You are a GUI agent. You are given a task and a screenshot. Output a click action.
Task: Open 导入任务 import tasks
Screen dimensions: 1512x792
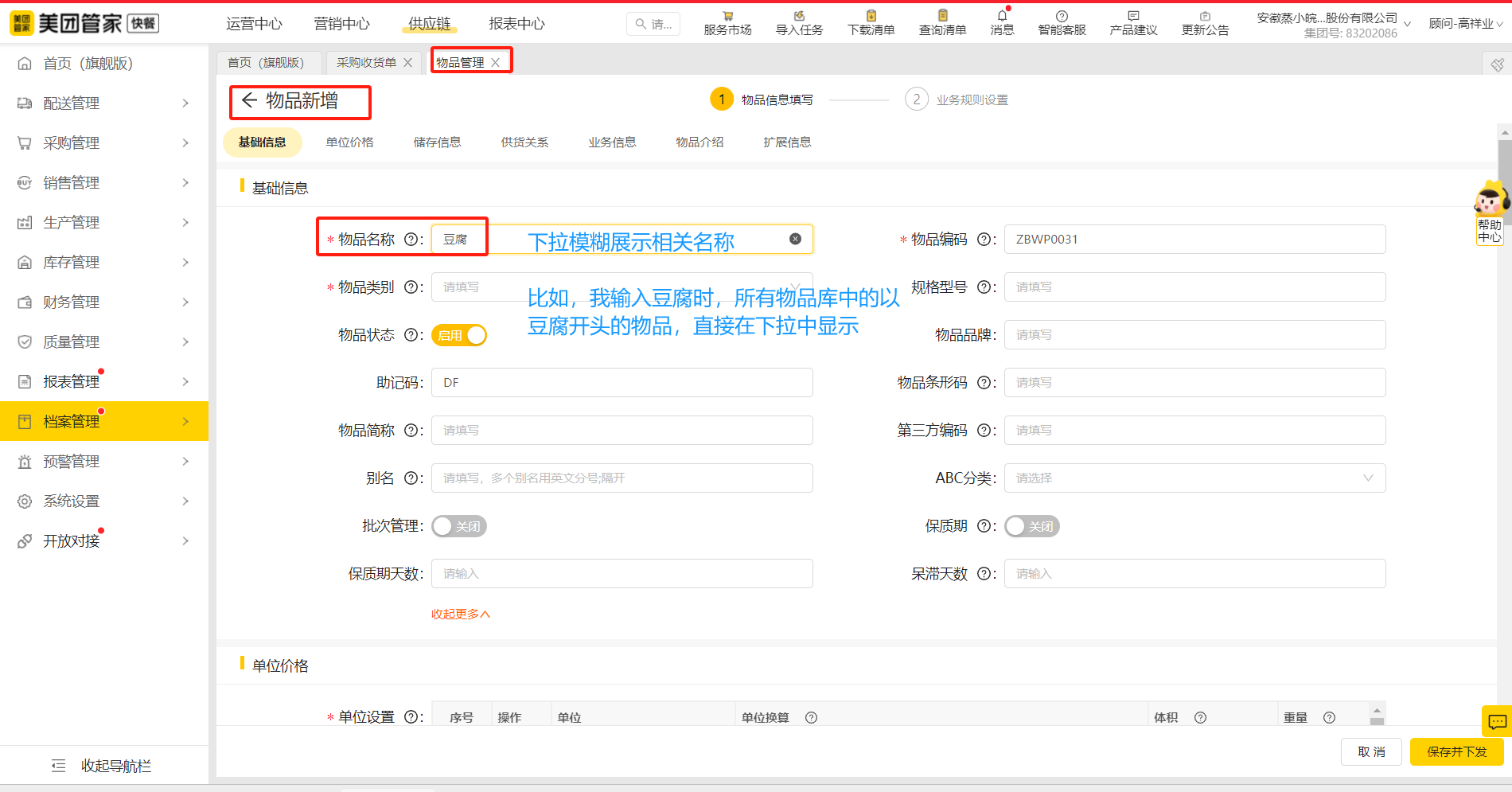coord(798,21)
